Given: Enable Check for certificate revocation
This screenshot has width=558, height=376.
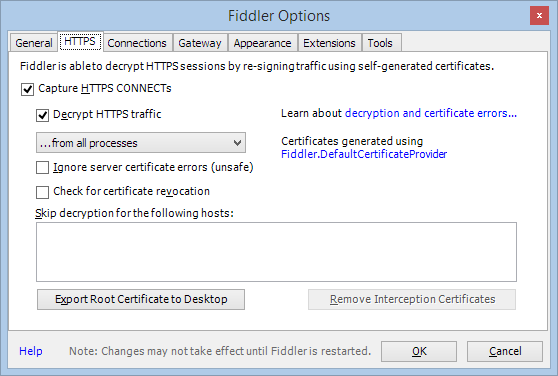Looking at the screenshot, I should (x=42, y=192).
